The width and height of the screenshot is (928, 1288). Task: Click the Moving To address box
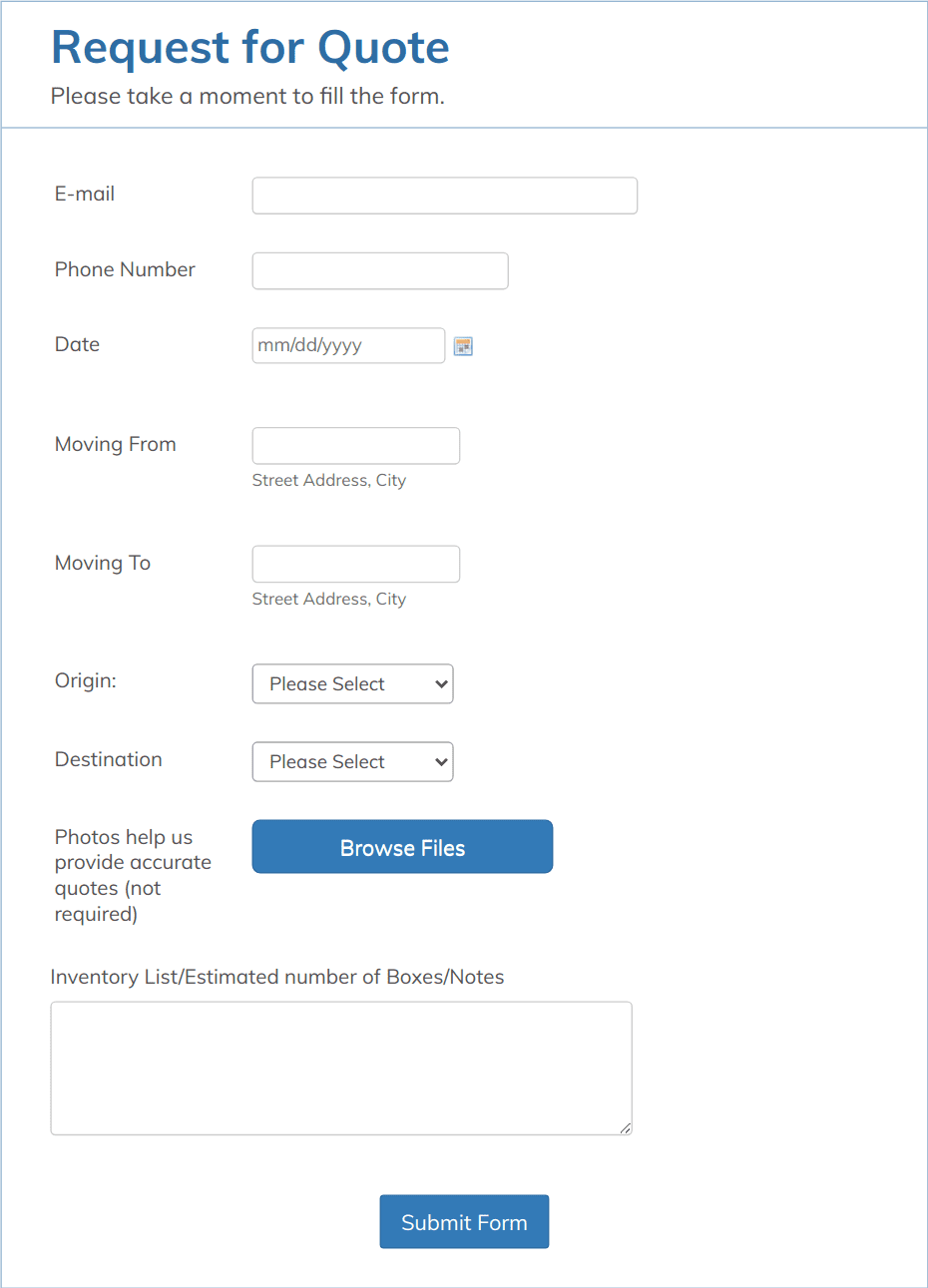pos(355,564)
